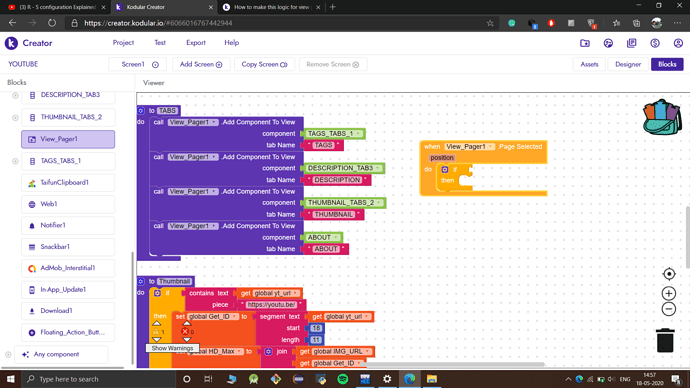This screenshot has height=388, width=690.
Task: Open Settings gear in taskbar
Action: 387,379
